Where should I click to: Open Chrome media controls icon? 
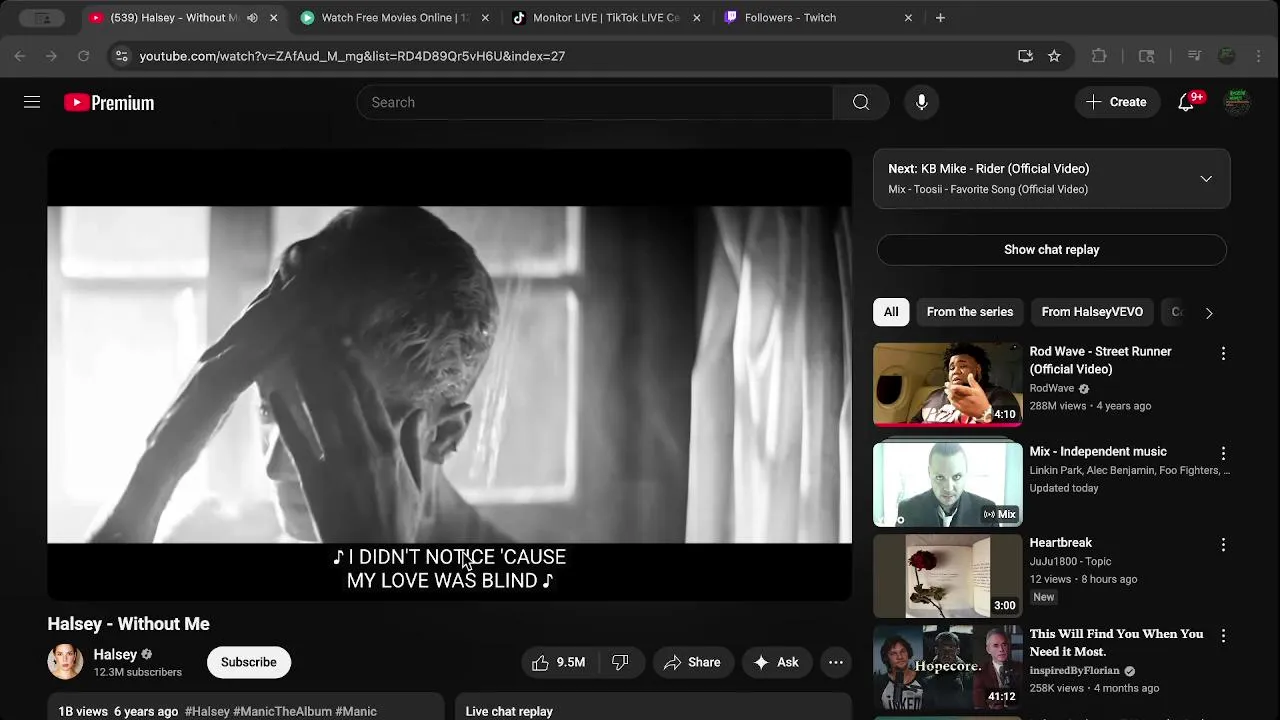coord(1194,56)
